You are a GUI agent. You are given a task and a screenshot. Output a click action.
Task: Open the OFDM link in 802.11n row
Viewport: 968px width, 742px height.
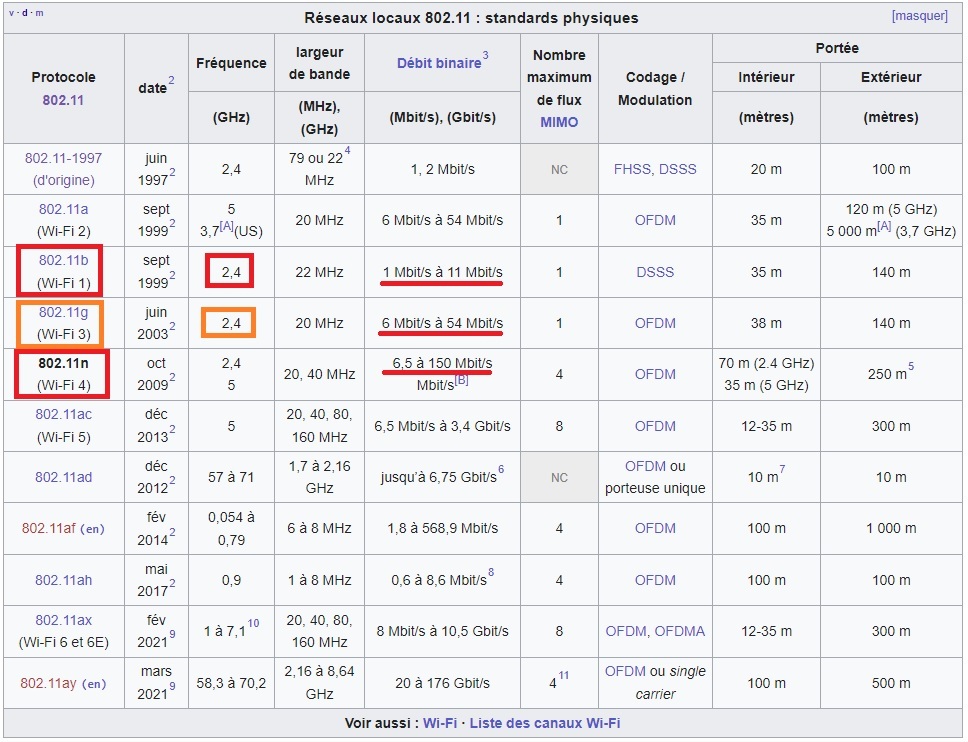pyautogui.click(x=655, y=375)
